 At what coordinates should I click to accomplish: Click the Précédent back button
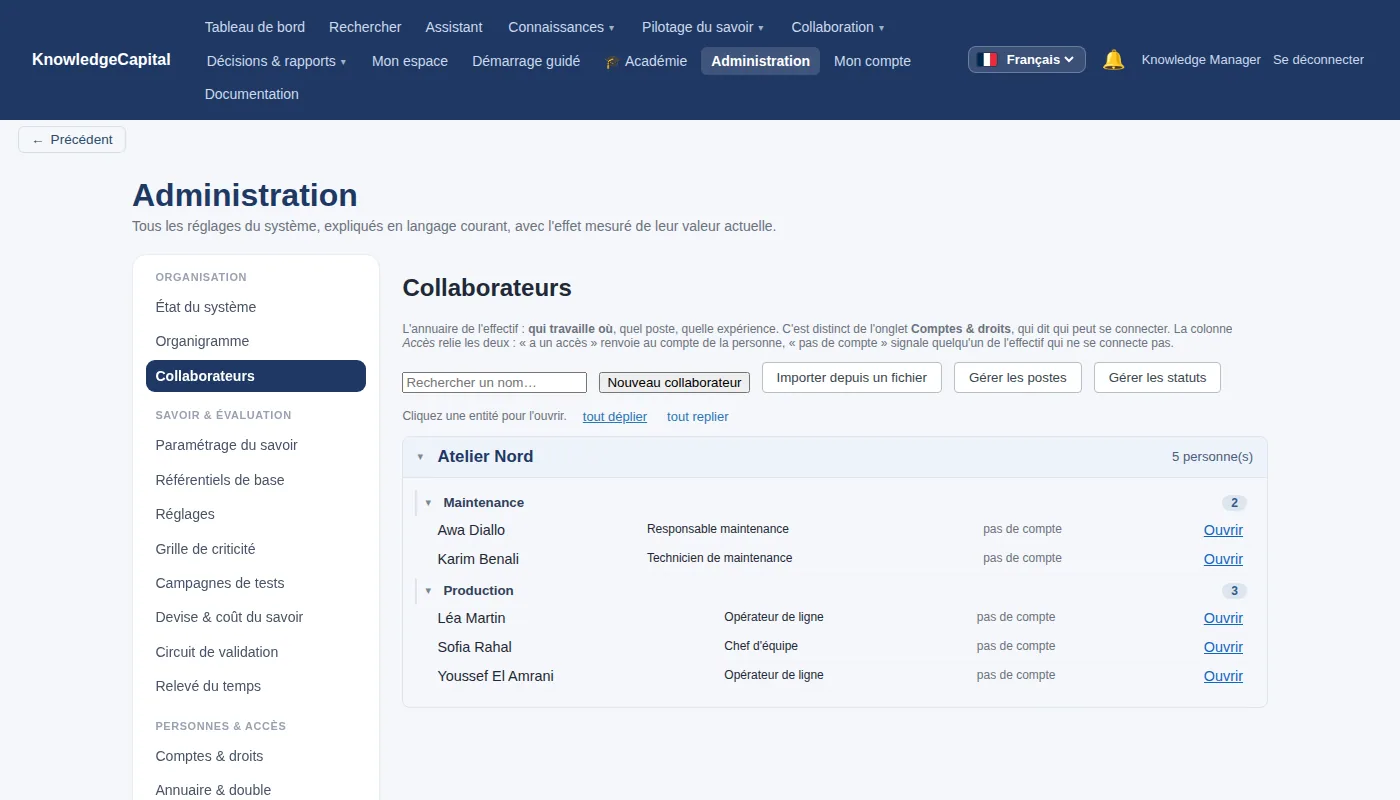[x=72, y=140]
